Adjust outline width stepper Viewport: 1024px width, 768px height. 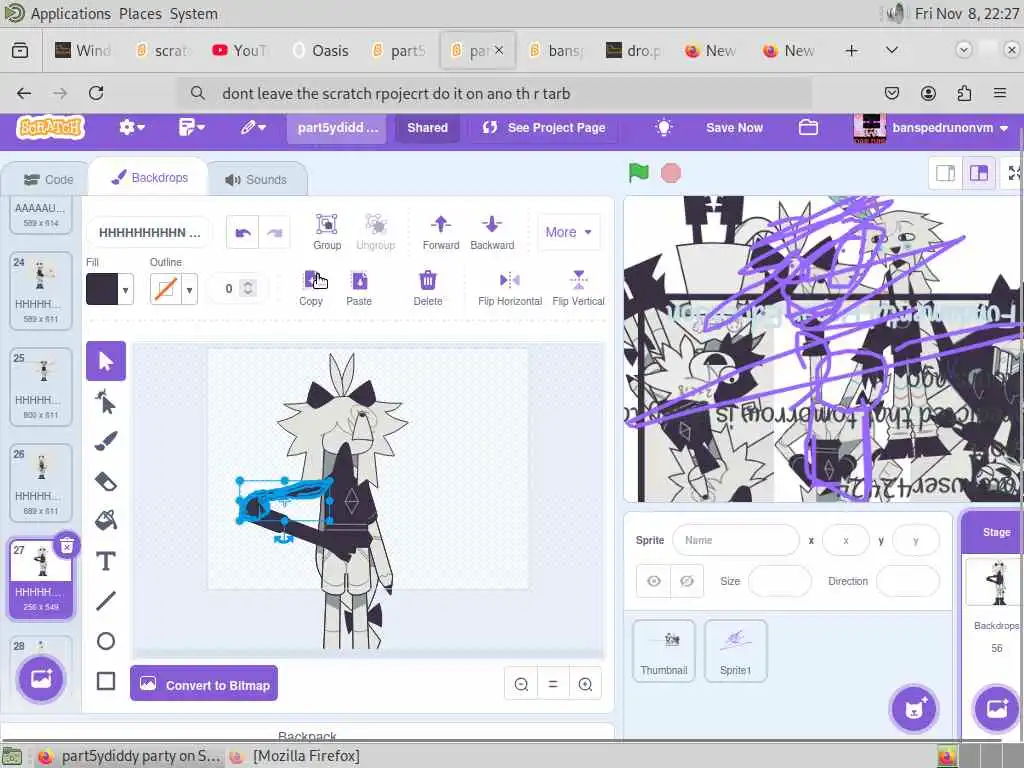point(248,288)
